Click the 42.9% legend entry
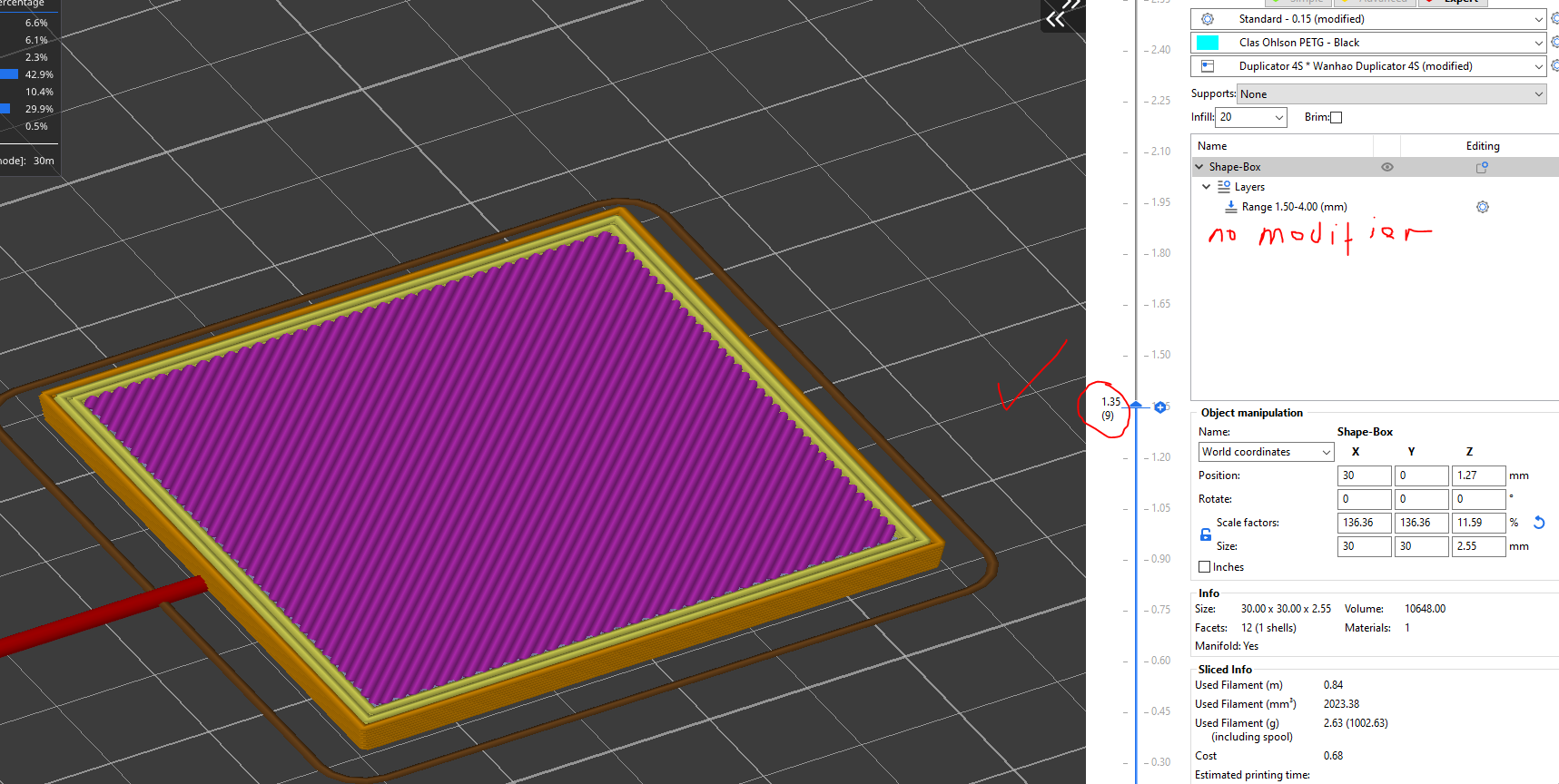This screenshot has width=1559, height=784. (39, 74)
